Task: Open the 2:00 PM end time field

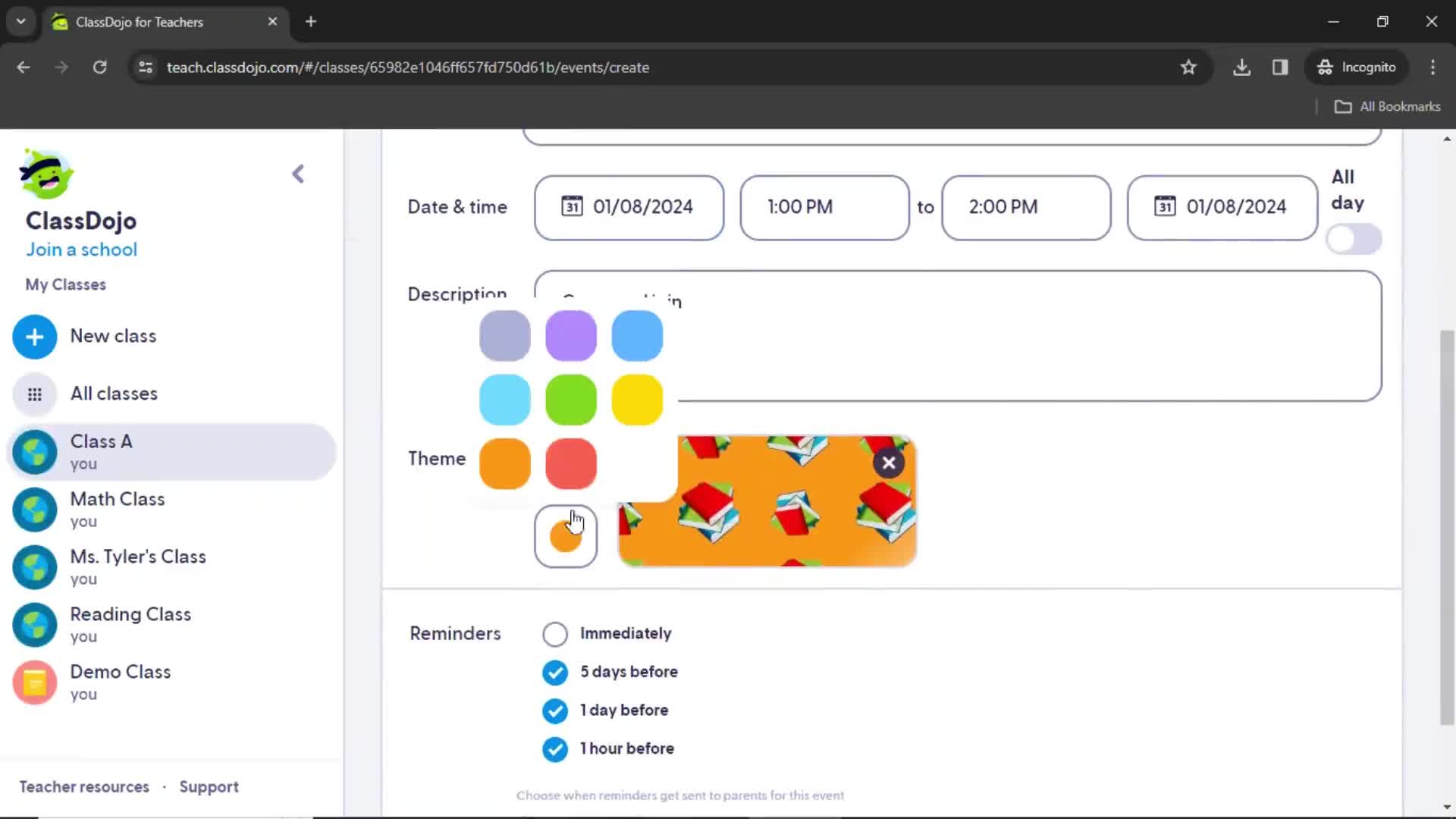Action: pyautogui.click(x=1026, y=207)
